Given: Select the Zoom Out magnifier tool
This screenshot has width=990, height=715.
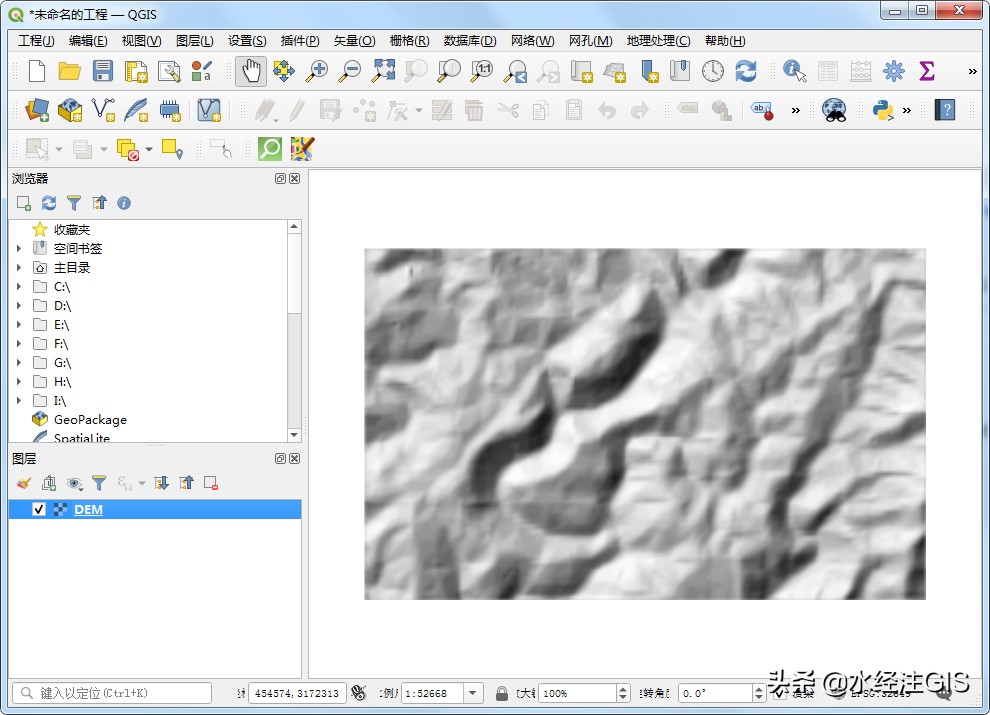Looking at the screenshot, I should [350, 71].
